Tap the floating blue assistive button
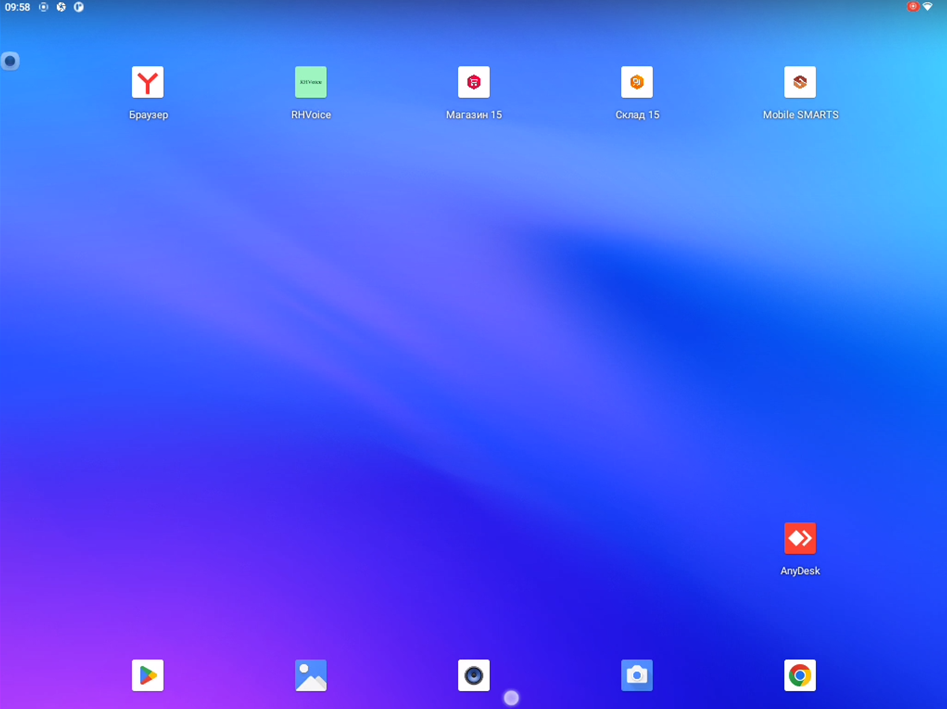This screenshot has height=709, width=947. click(x=10, y=61)
